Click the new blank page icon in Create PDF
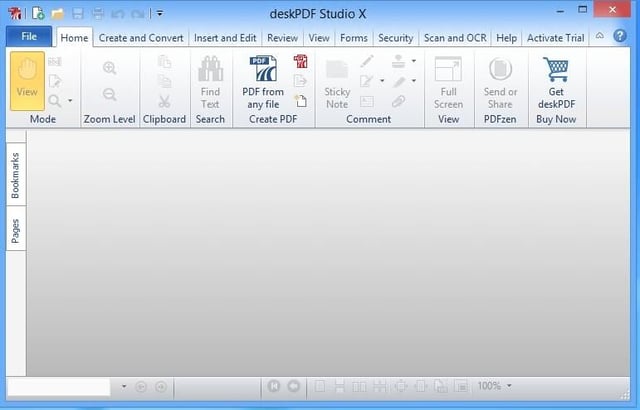The height and width of the screenshot is (410, 640). [301, 100]
